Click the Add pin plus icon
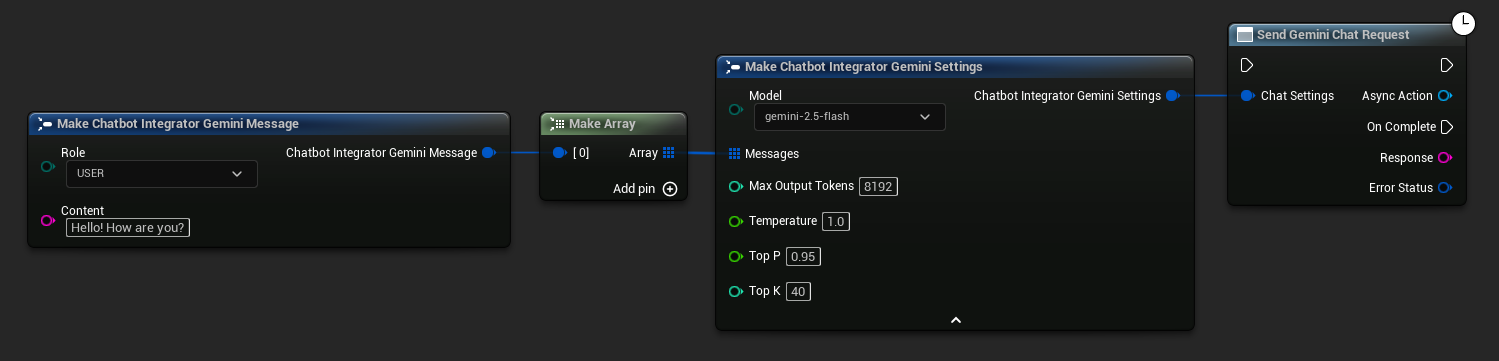Viewport: 1499px width, 361px height. point(670,188)
